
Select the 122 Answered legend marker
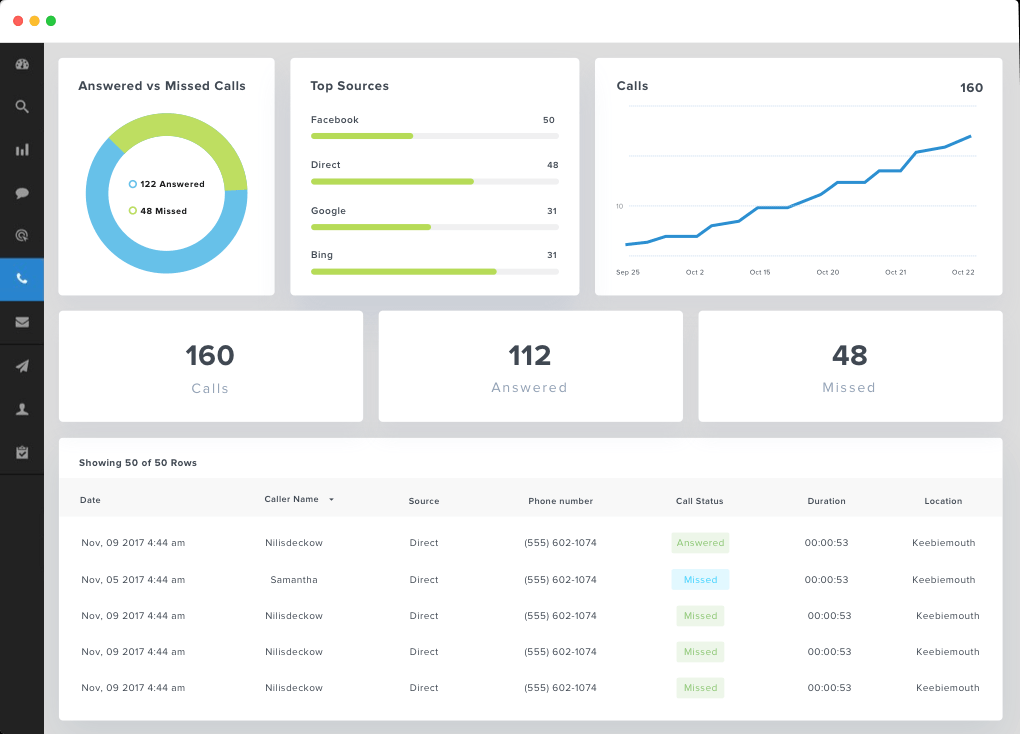[x=133, y=184]
